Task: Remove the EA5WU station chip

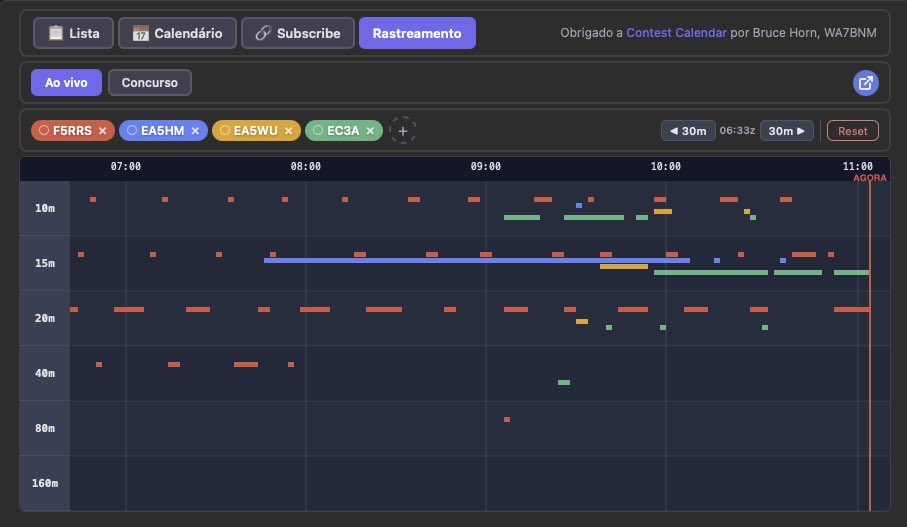Action: pos(289,131)
